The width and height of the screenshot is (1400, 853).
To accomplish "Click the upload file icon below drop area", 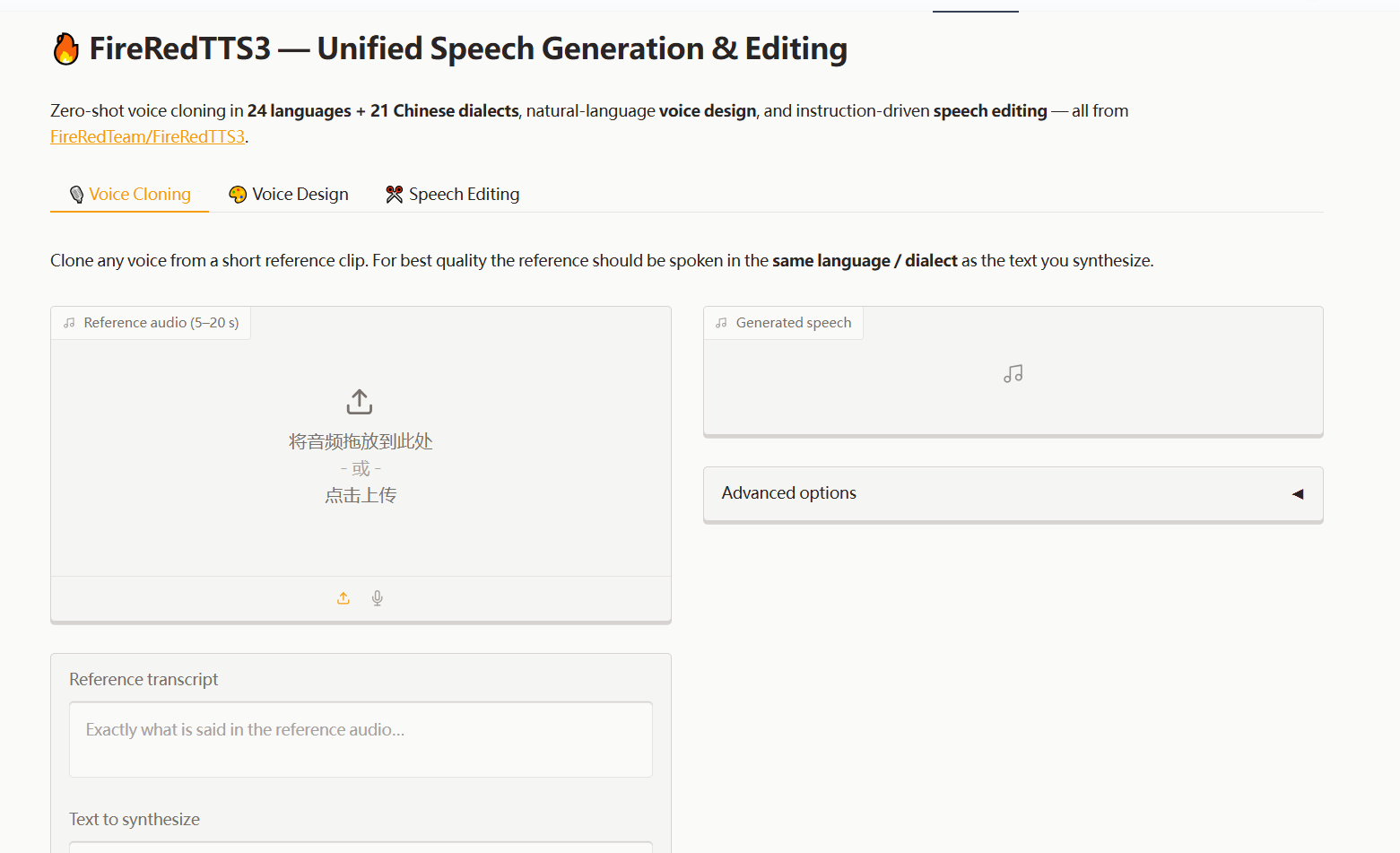I will coord(343,598).
